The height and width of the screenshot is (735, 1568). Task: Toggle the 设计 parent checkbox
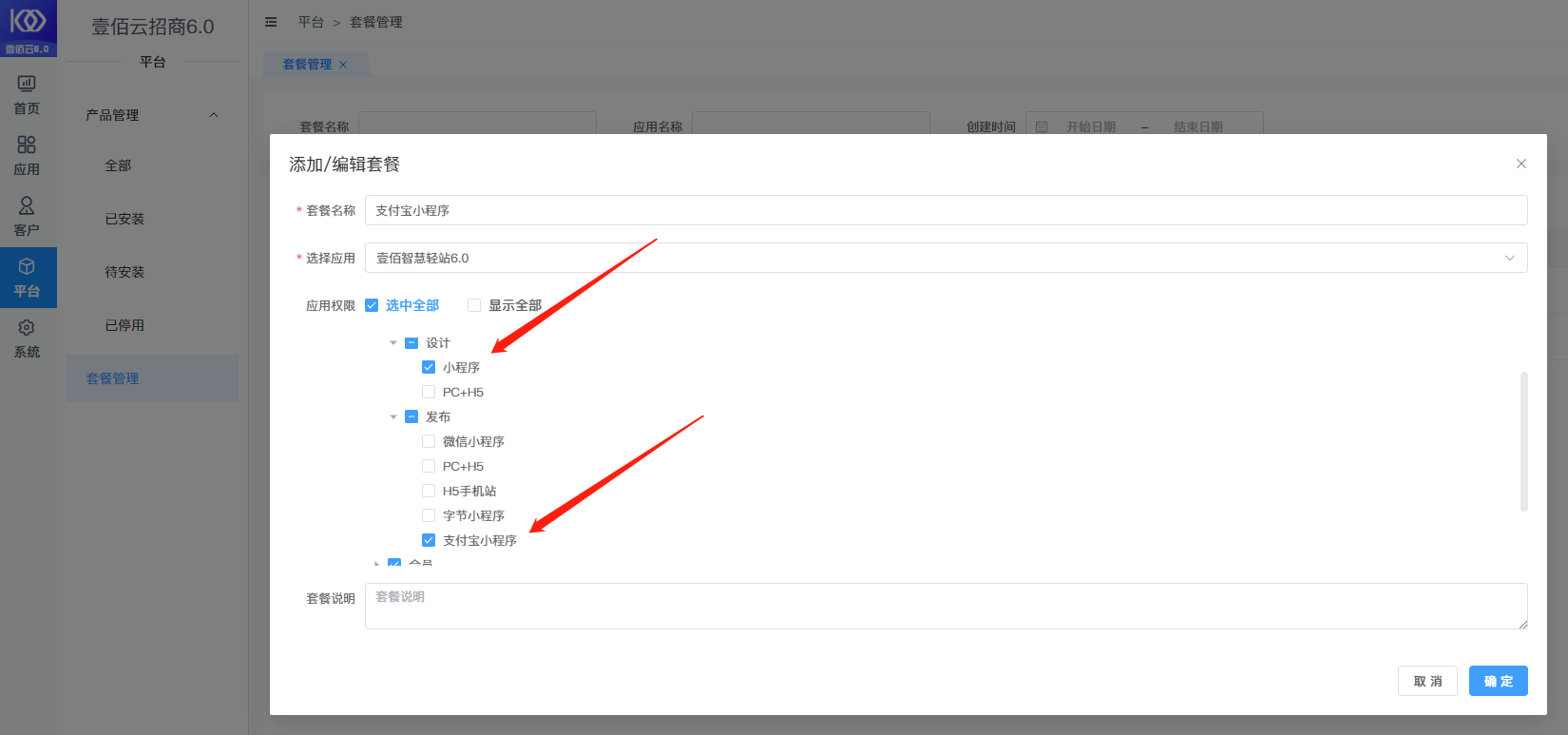click(x=411, y=343)
